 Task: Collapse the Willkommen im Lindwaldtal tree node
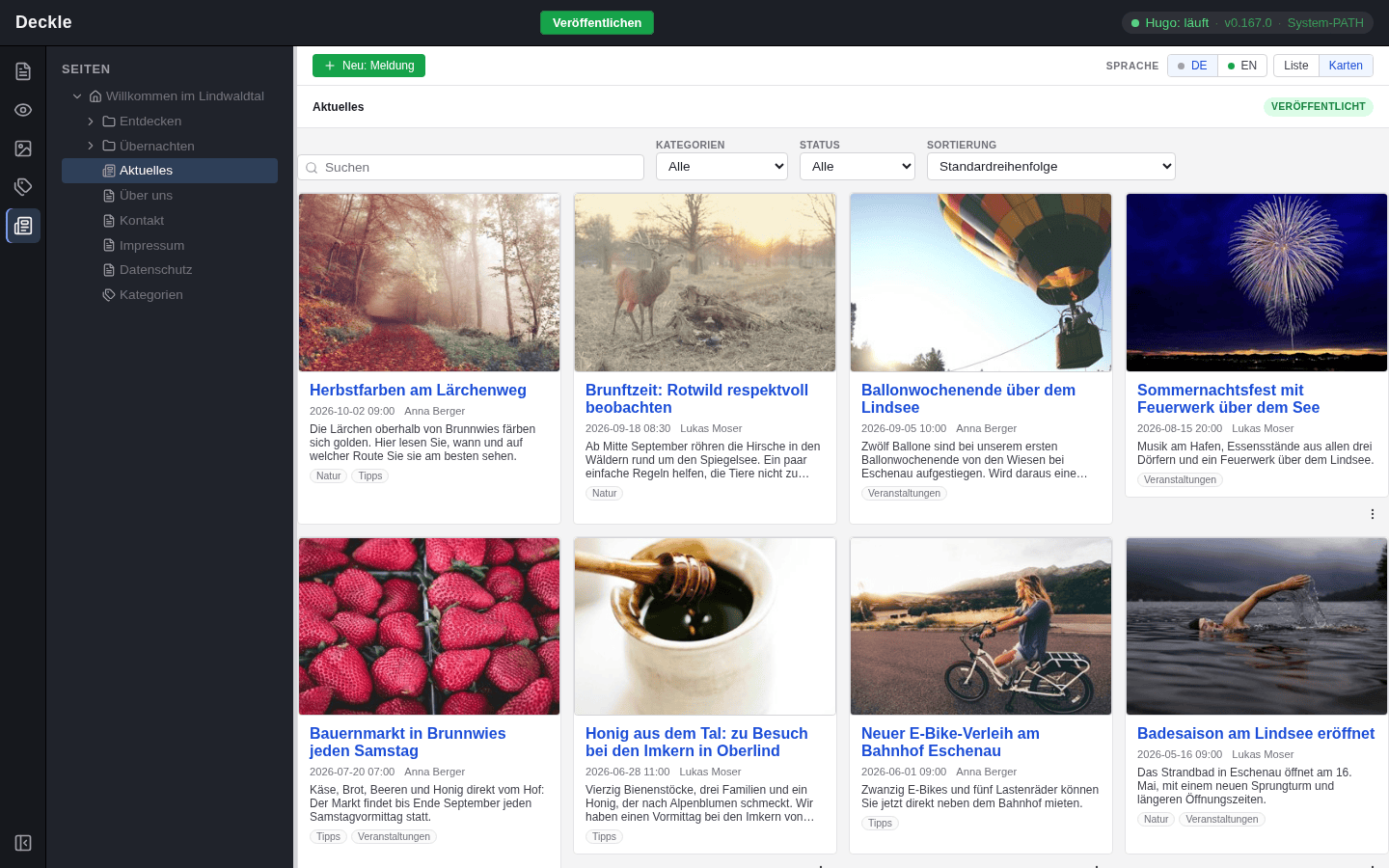tap(77, 96)
